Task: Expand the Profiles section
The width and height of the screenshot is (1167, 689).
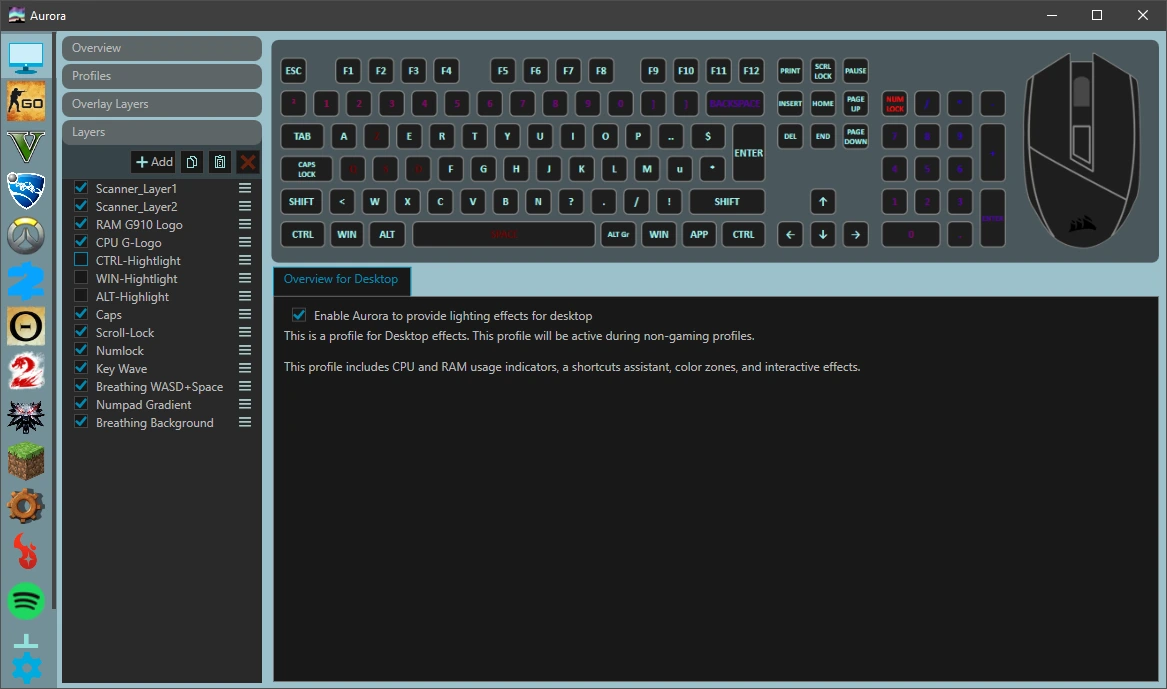Action: click(x=162, y=76)
